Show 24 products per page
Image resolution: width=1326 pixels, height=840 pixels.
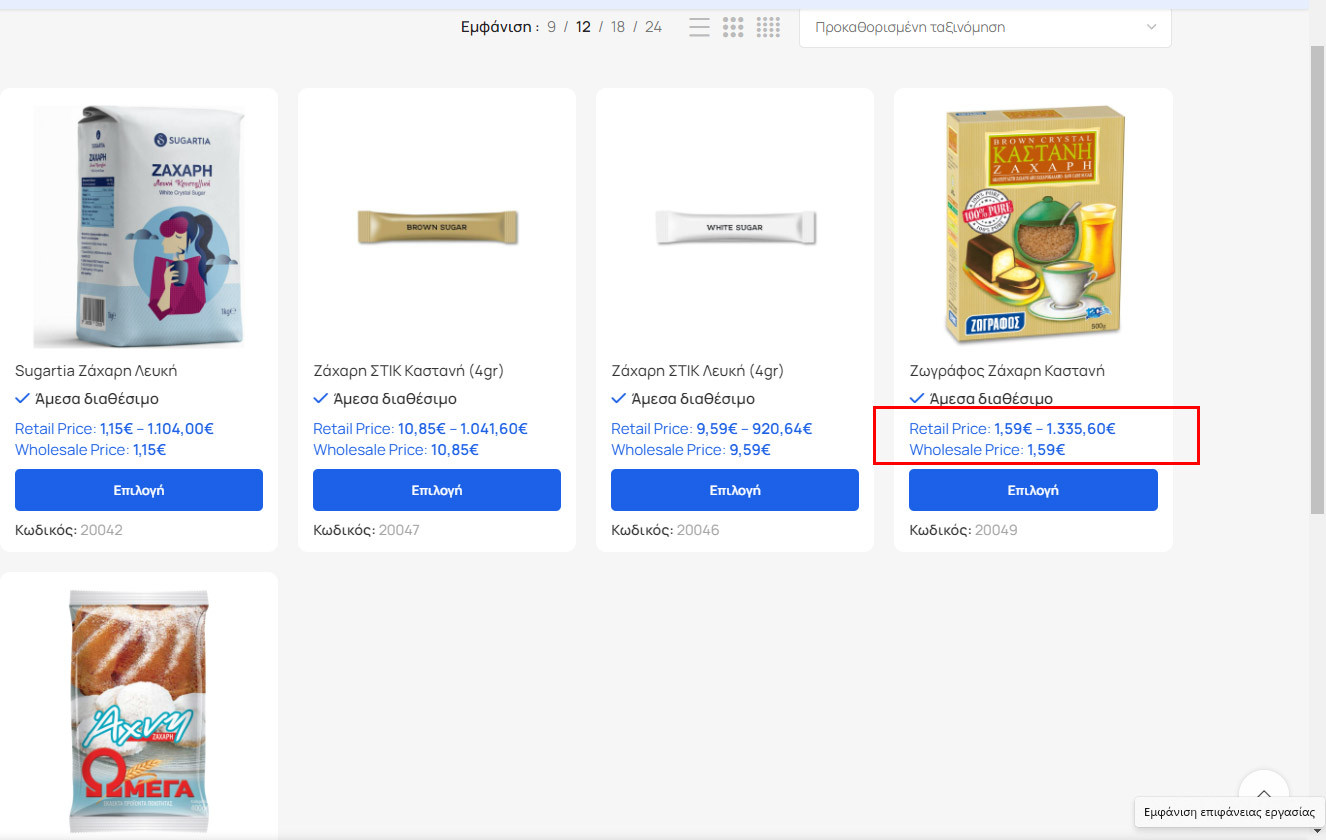coord(653,27)
